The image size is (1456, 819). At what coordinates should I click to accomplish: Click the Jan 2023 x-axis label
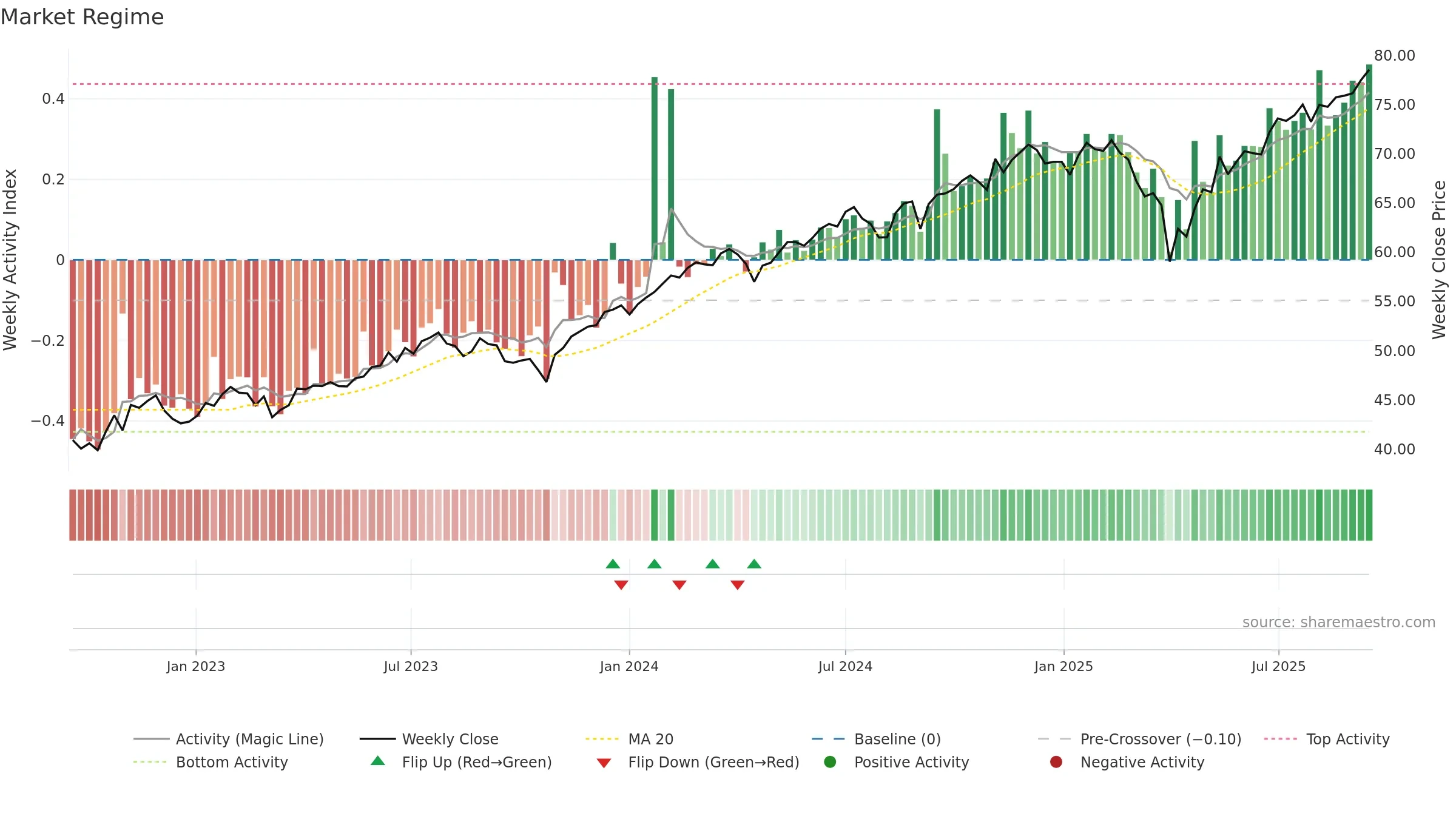point(196,666)
